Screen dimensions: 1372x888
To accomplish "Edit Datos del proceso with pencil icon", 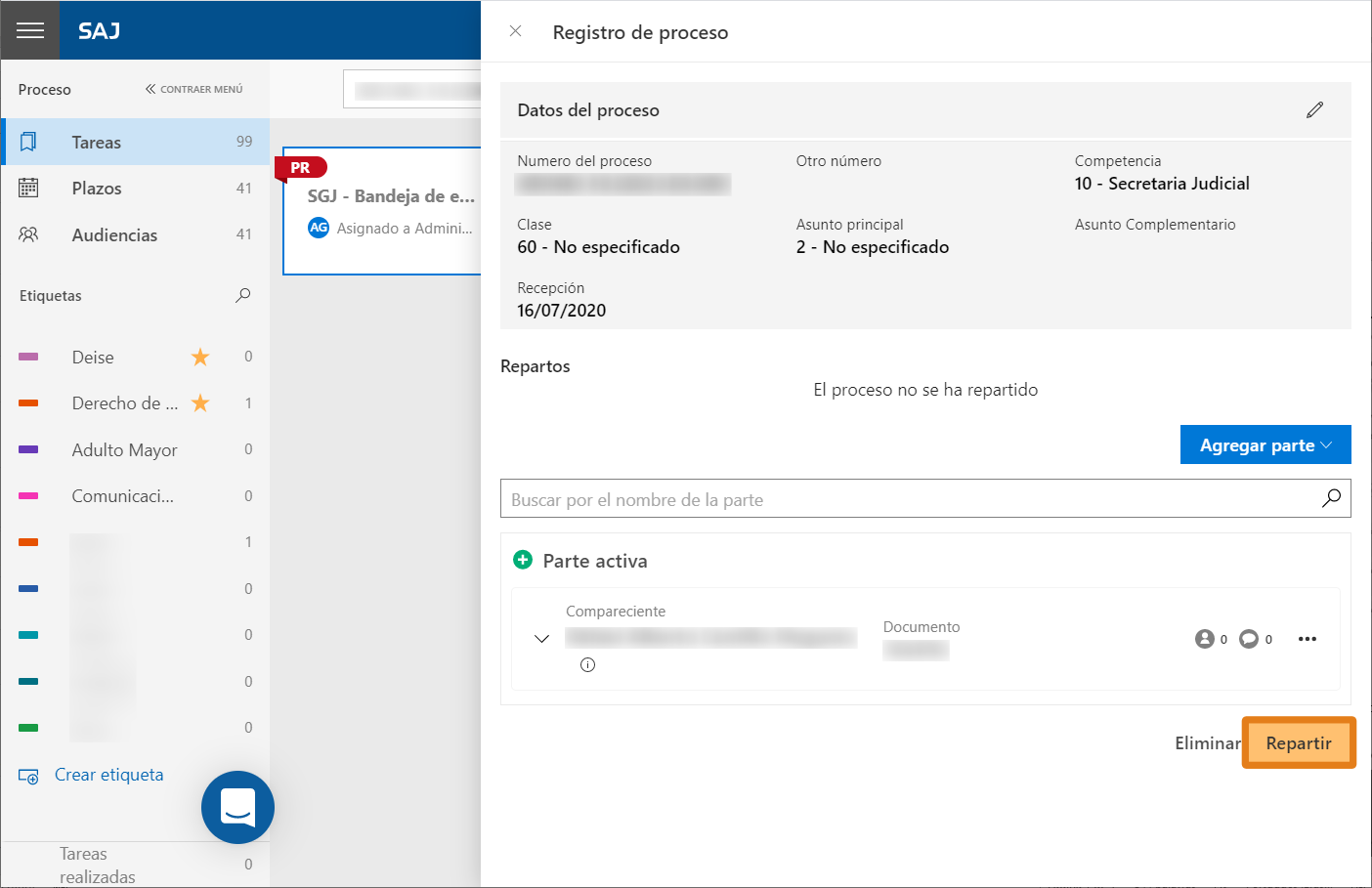I will pyautogui.click(x=1314, y=109).
